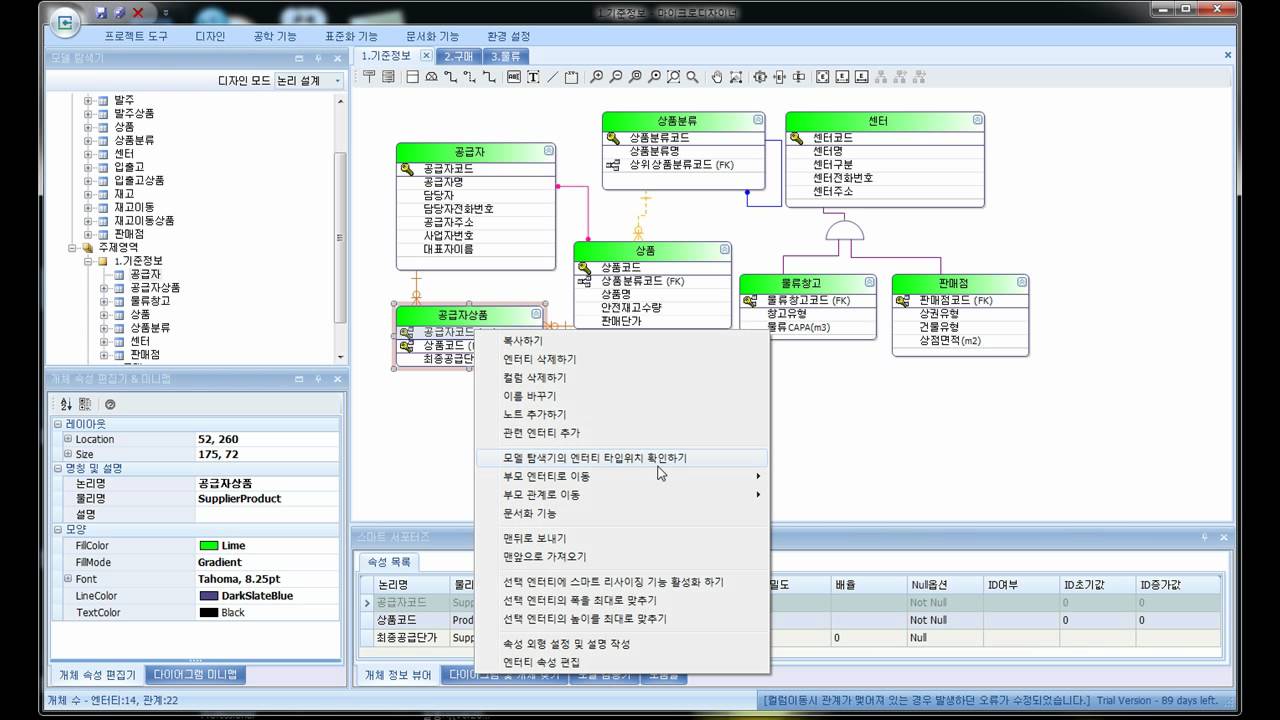
Task: Select the T text tool icon
Action: (533, 77)
